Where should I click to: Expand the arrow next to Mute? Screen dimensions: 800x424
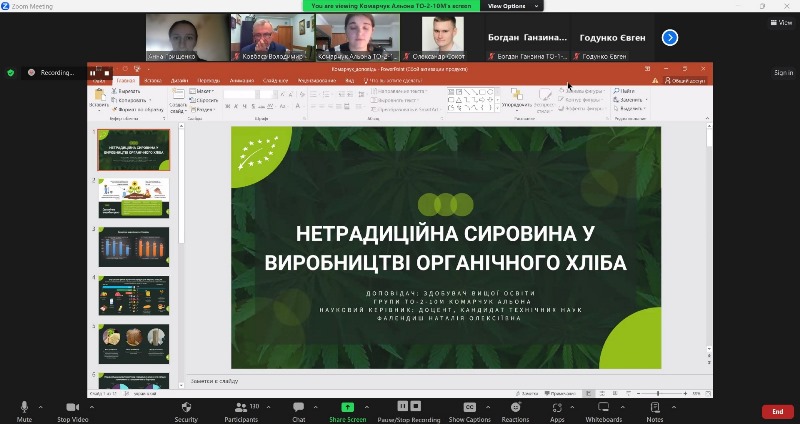coord(41,408)
